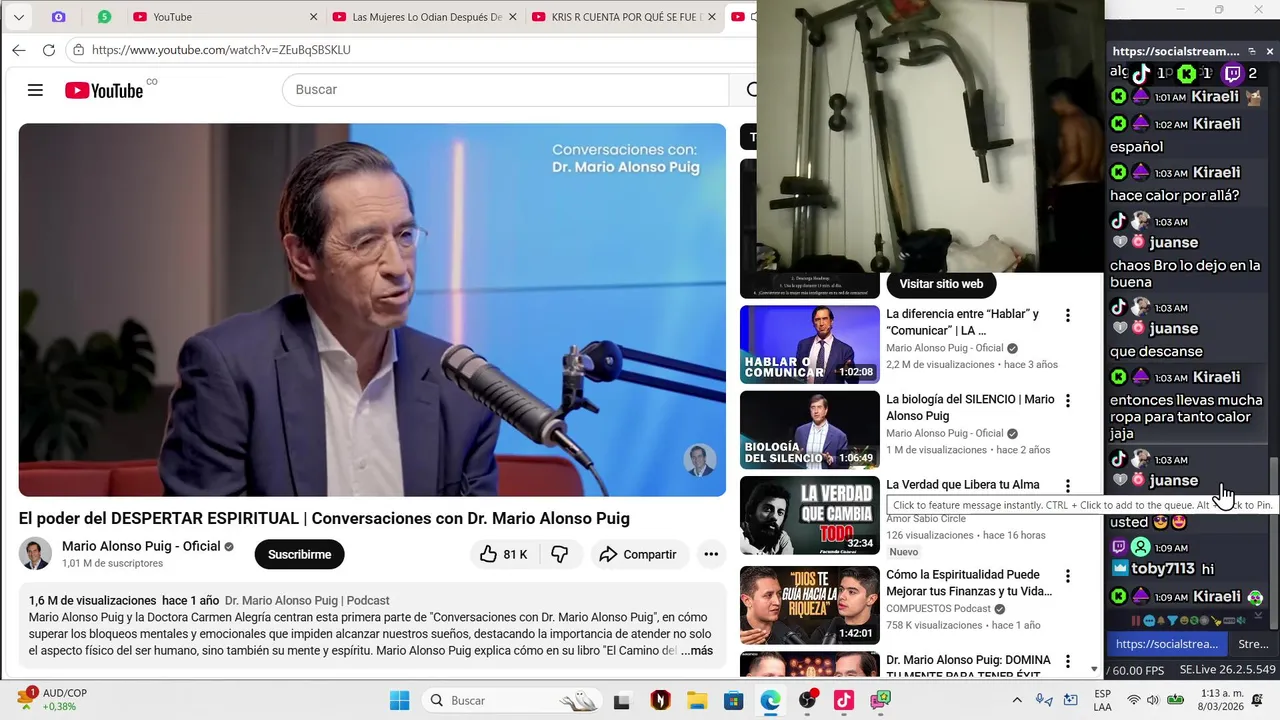The height and width of the screenshot is (720, 1280).
Task: Click Kick viewer count icon in chat
Action: [1186, 73]
